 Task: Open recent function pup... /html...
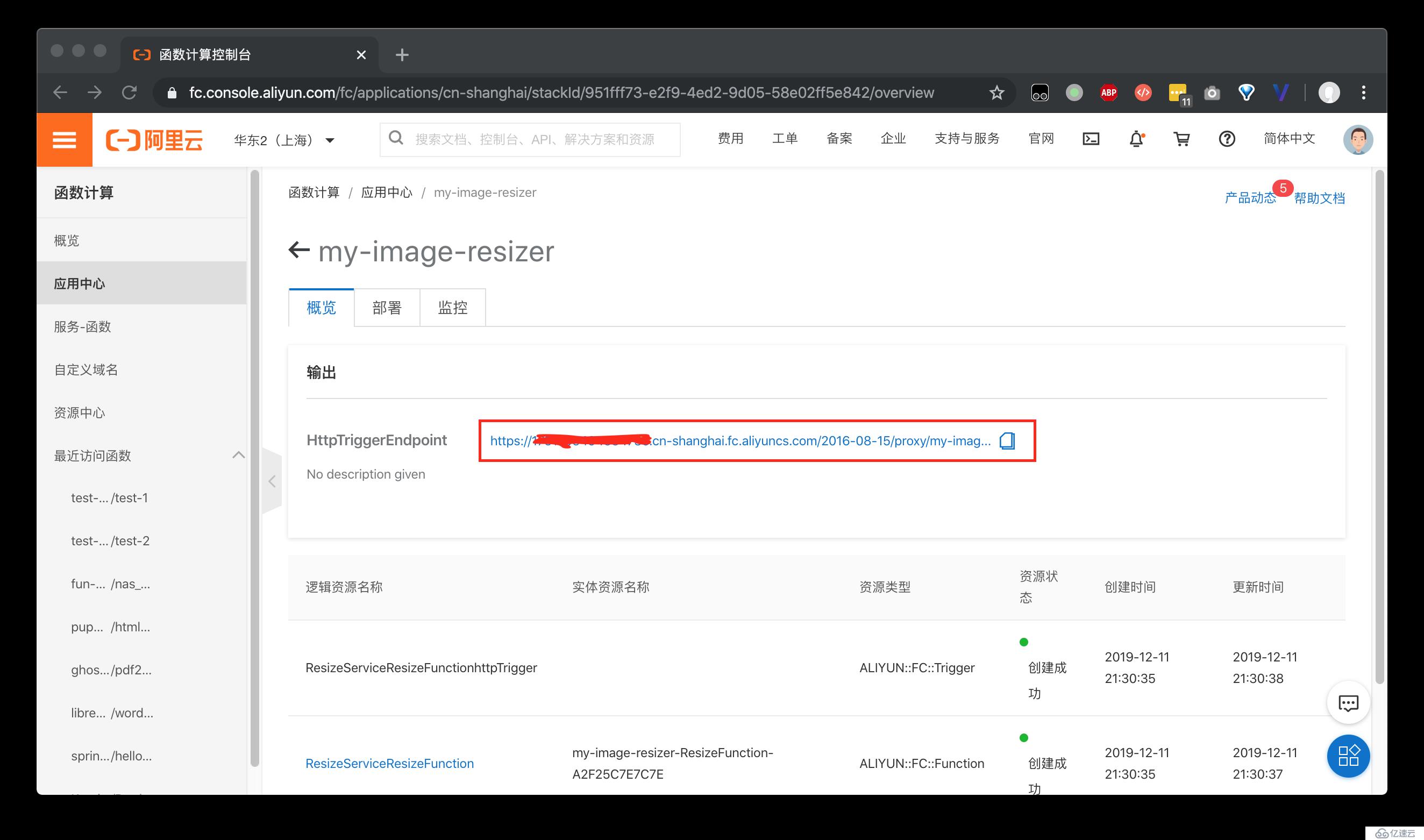click(x=111, y=627)
